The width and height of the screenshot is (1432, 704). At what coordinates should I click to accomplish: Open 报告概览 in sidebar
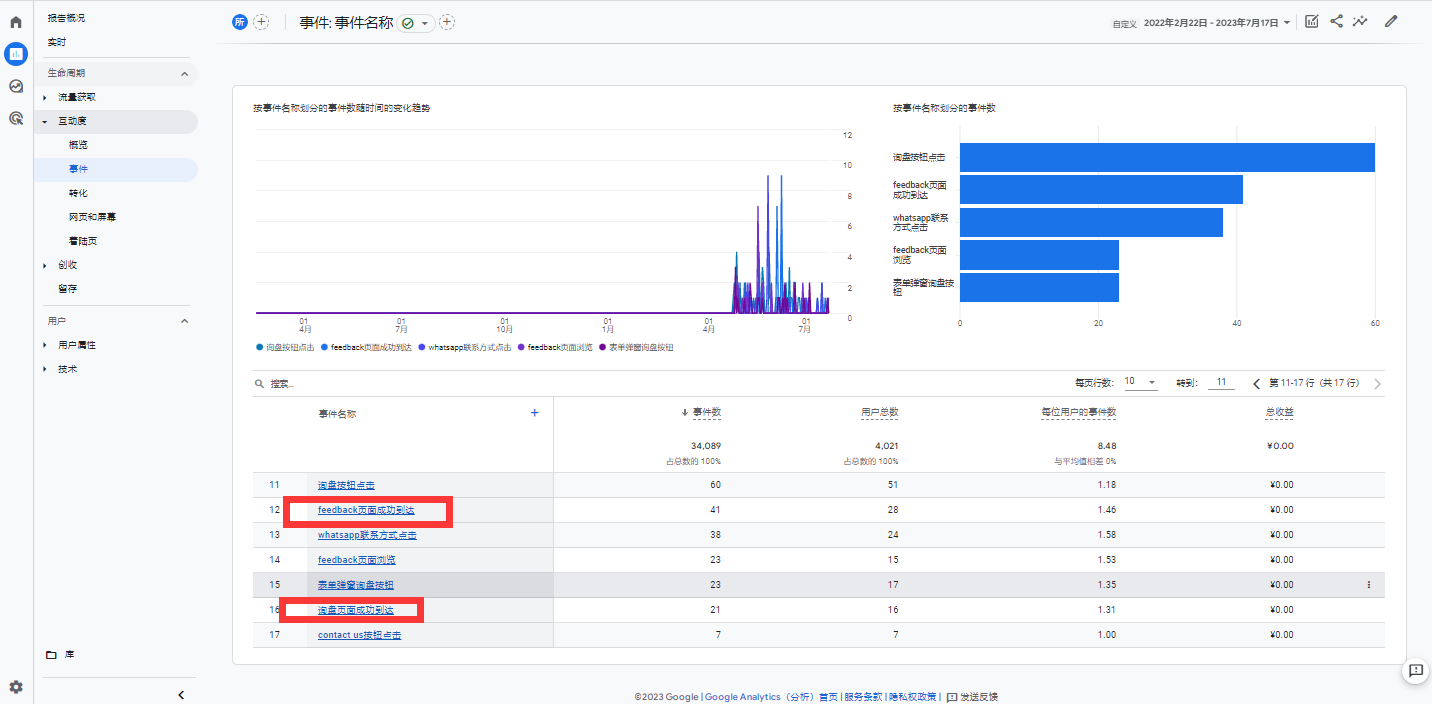coord(66,18)
